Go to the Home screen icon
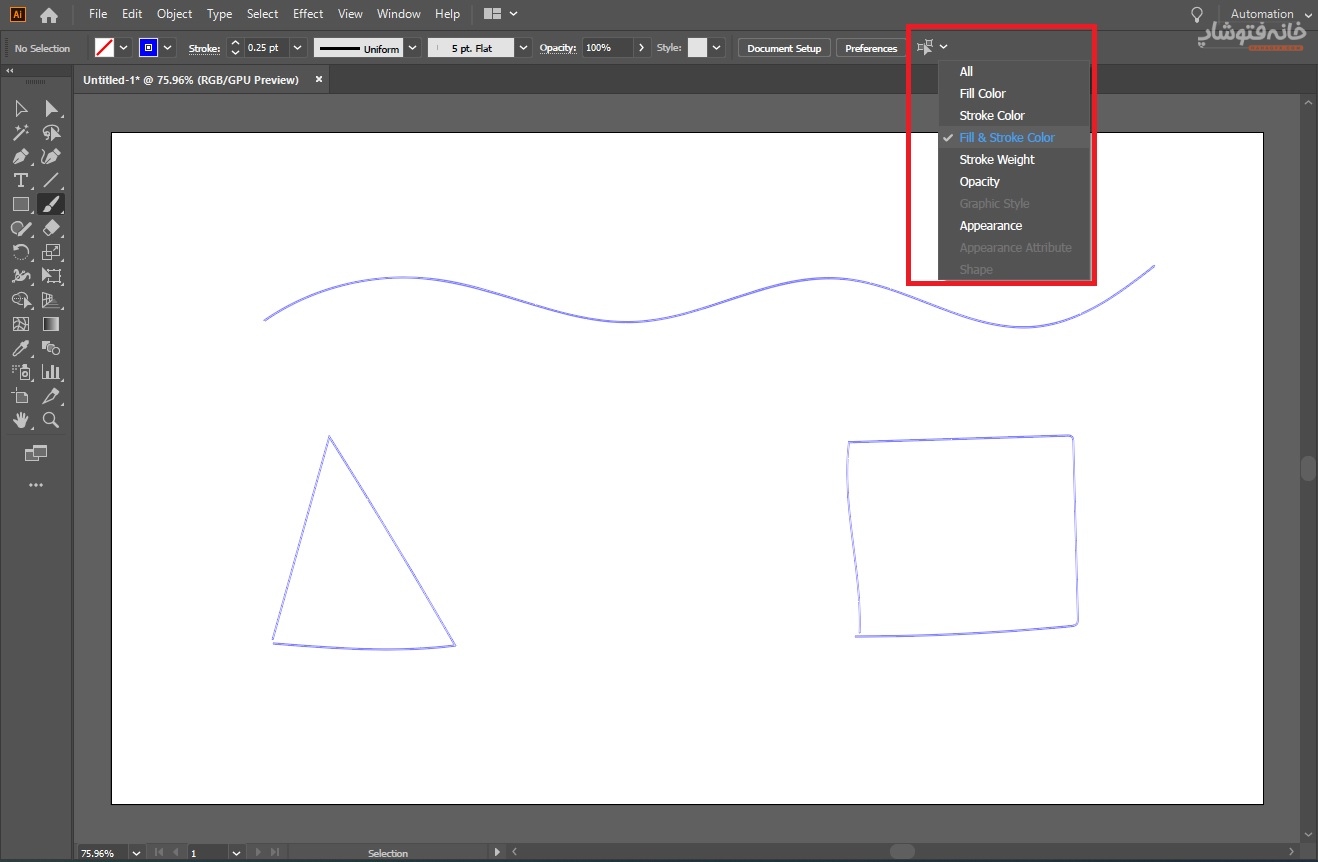 [x=49, y=15]
